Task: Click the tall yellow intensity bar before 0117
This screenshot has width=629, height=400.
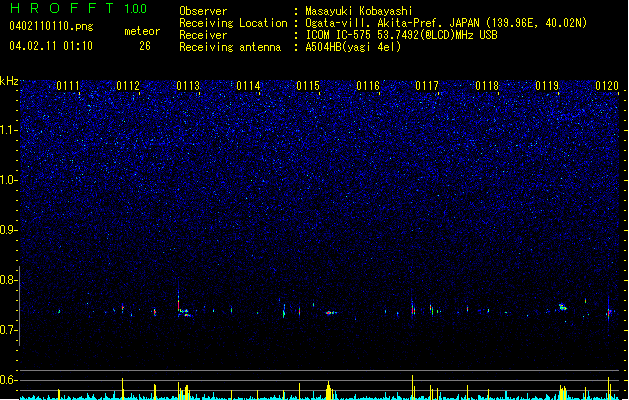Action: click(x=412, y=387)
